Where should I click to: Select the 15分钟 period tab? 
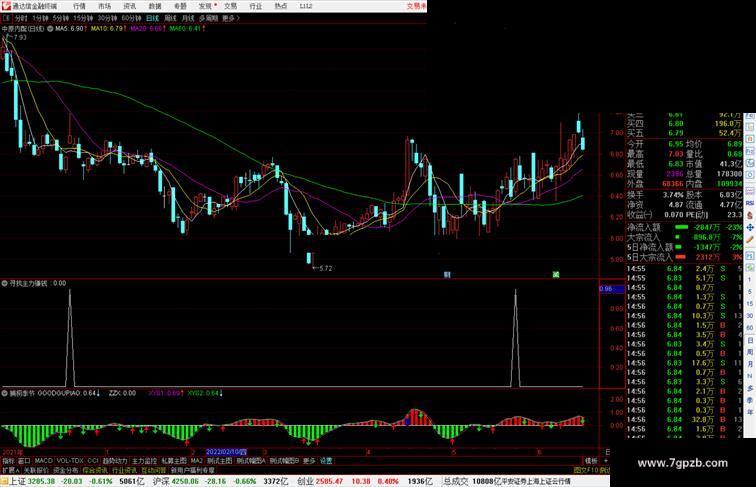pos(83,18)
